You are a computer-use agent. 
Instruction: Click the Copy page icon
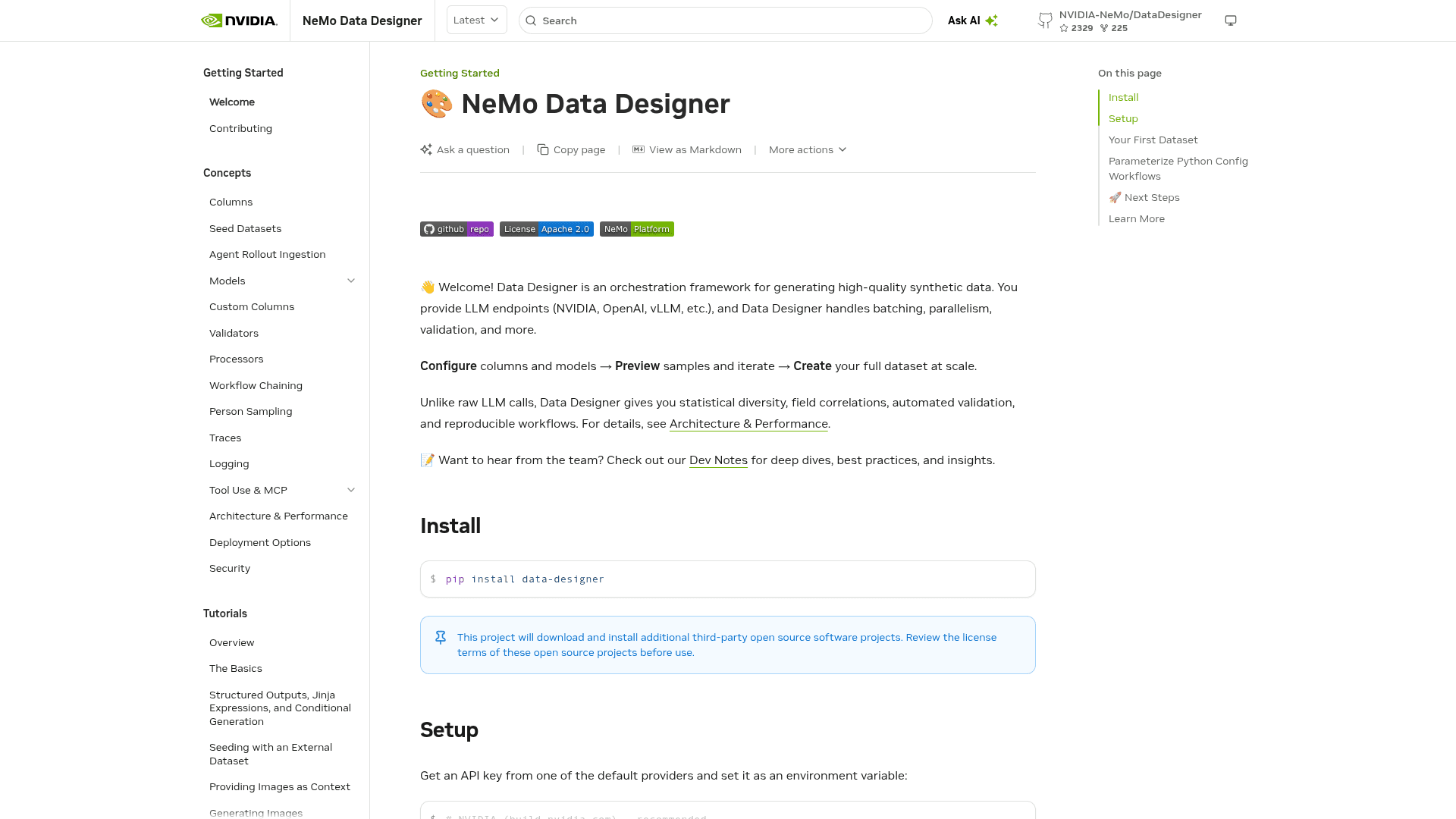coord(543,149)
